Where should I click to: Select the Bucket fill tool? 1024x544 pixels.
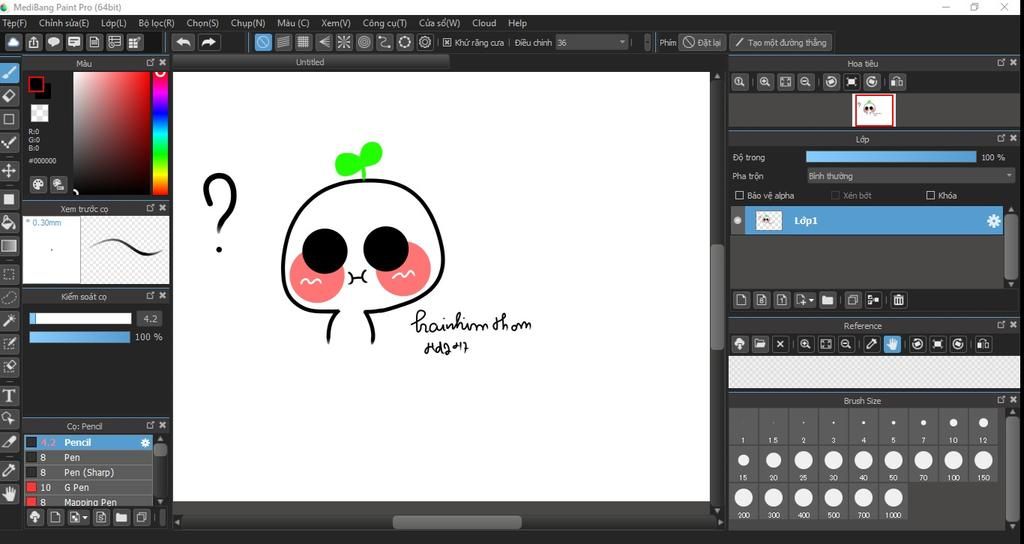coord(9,222)
